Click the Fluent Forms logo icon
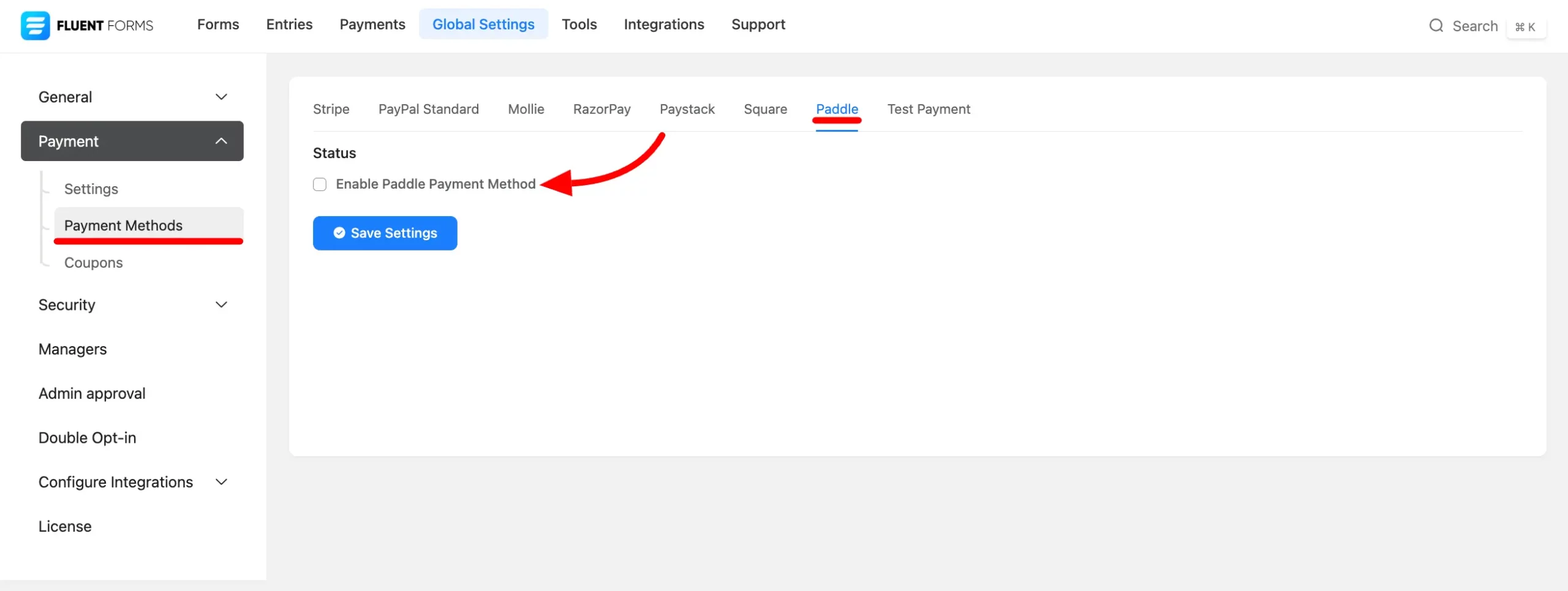This screenshot has height=591, width=1568. point(35,26)
